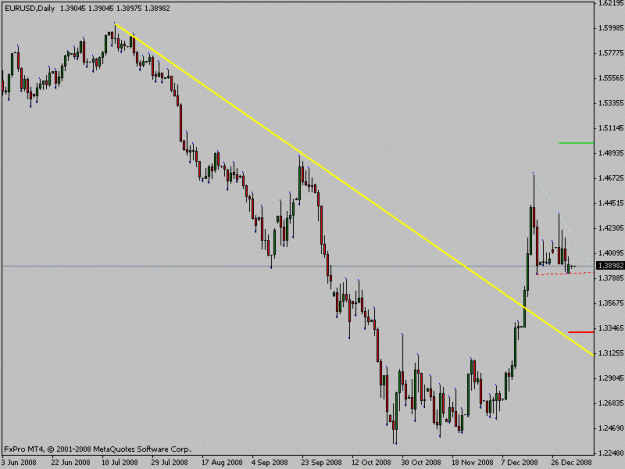Image resolution: width=625 pixels, height=469 pixels.
Task: Select the cyan dashed descending line
Action: [x=564, y=220]
